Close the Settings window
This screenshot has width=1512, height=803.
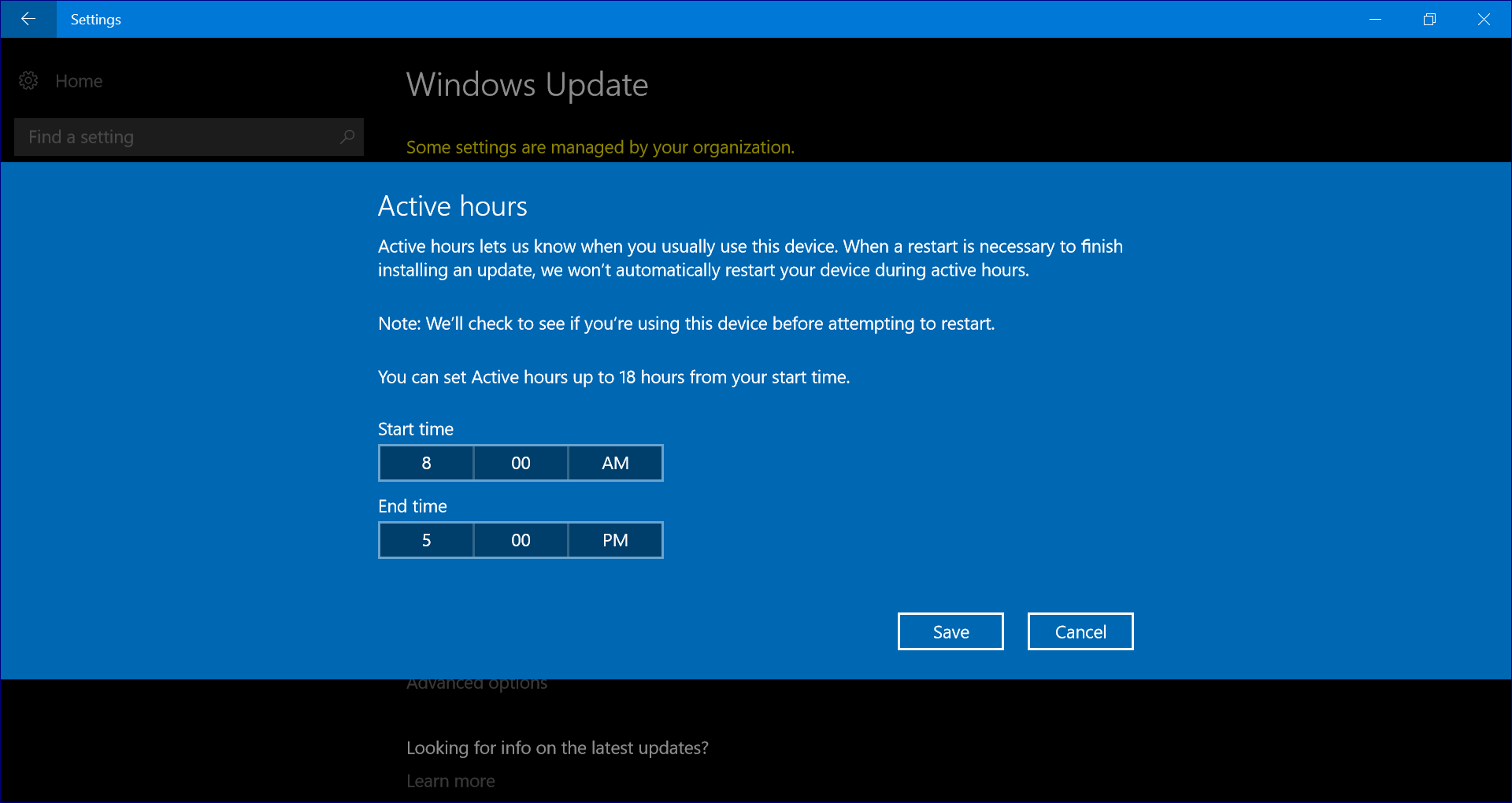coord(1484,19)
